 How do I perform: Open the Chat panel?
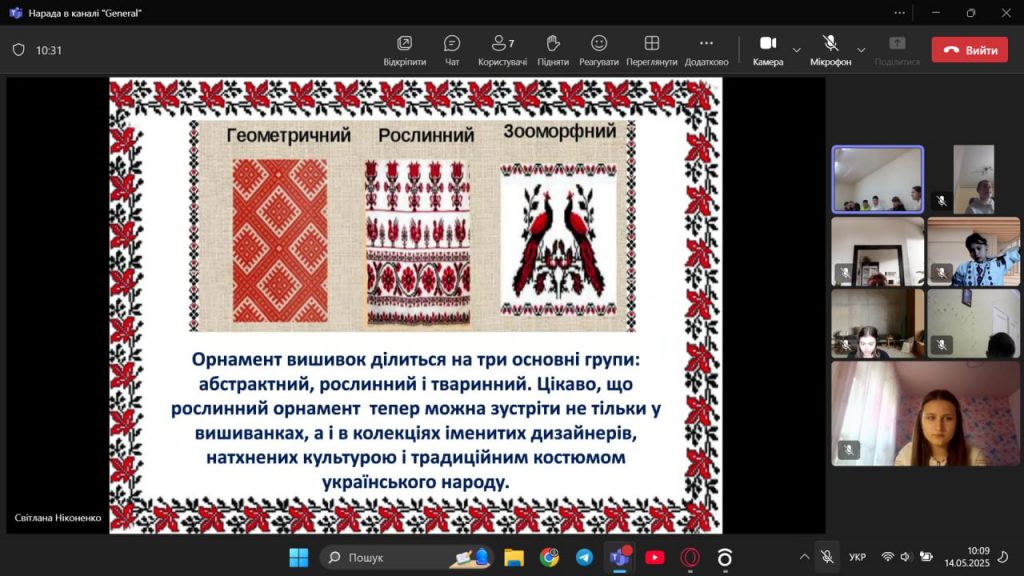(451, 50)
